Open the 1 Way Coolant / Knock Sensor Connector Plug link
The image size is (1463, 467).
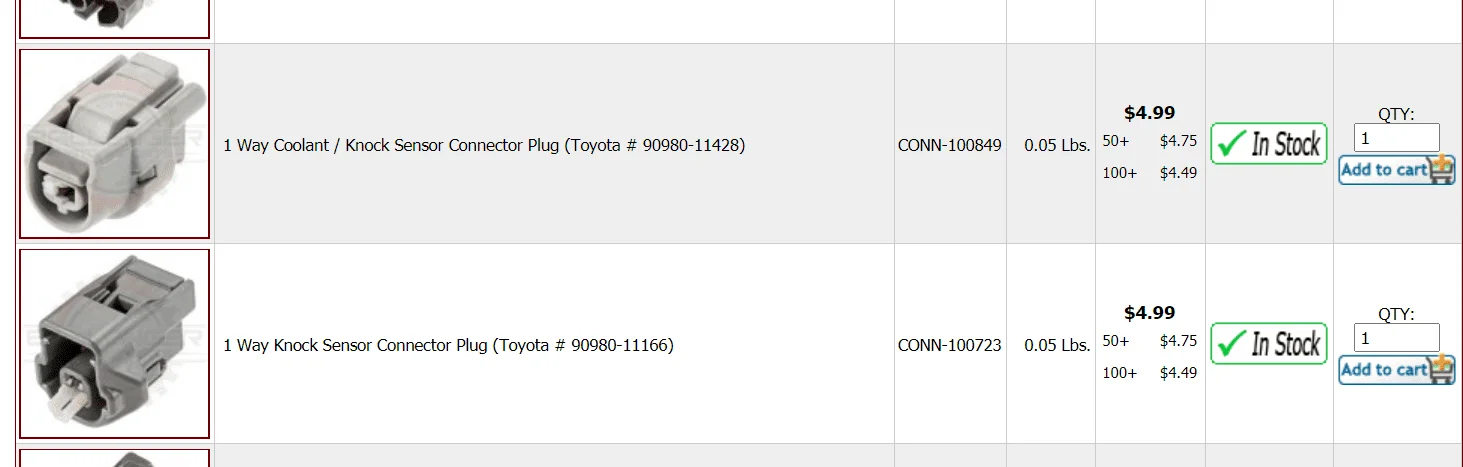(484, 145)
